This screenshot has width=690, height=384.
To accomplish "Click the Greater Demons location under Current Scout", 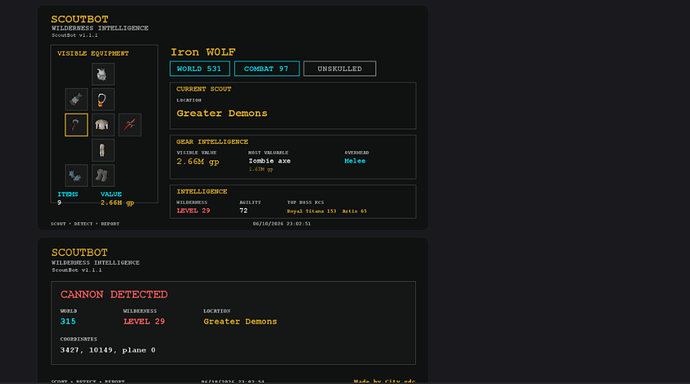I will 222,113.
